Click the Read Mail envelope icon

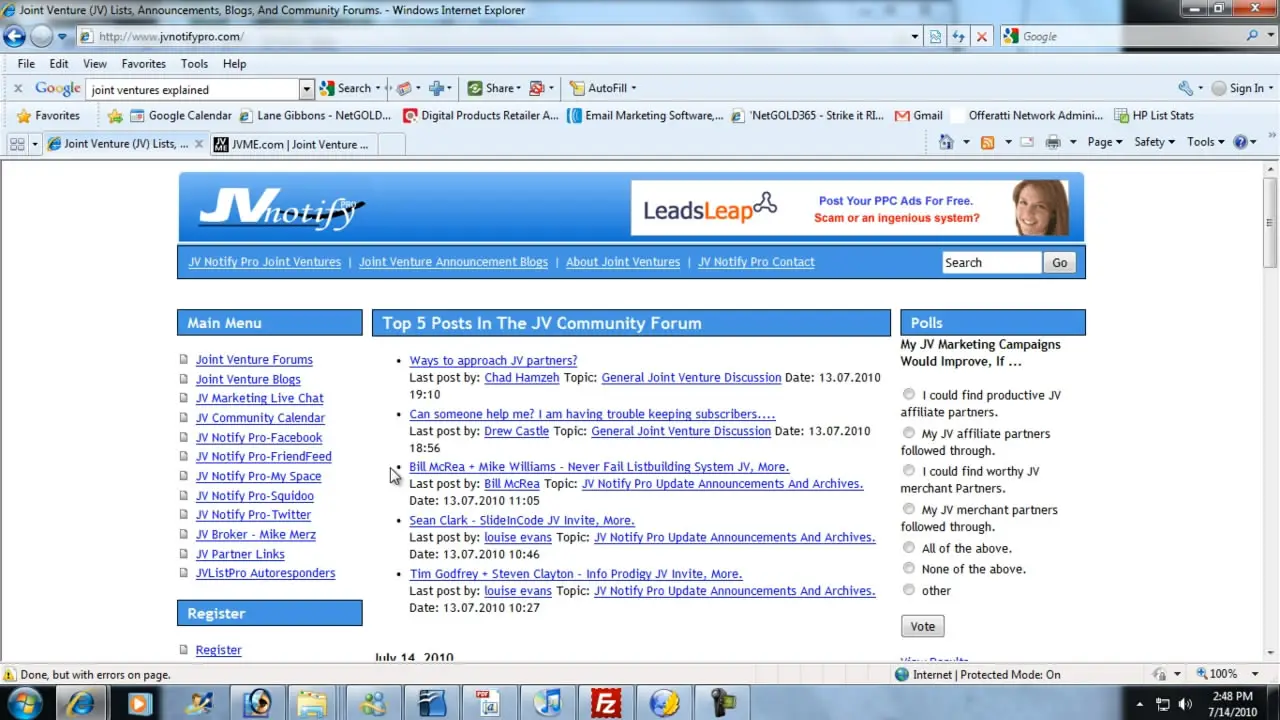(x=1026, y=142)
